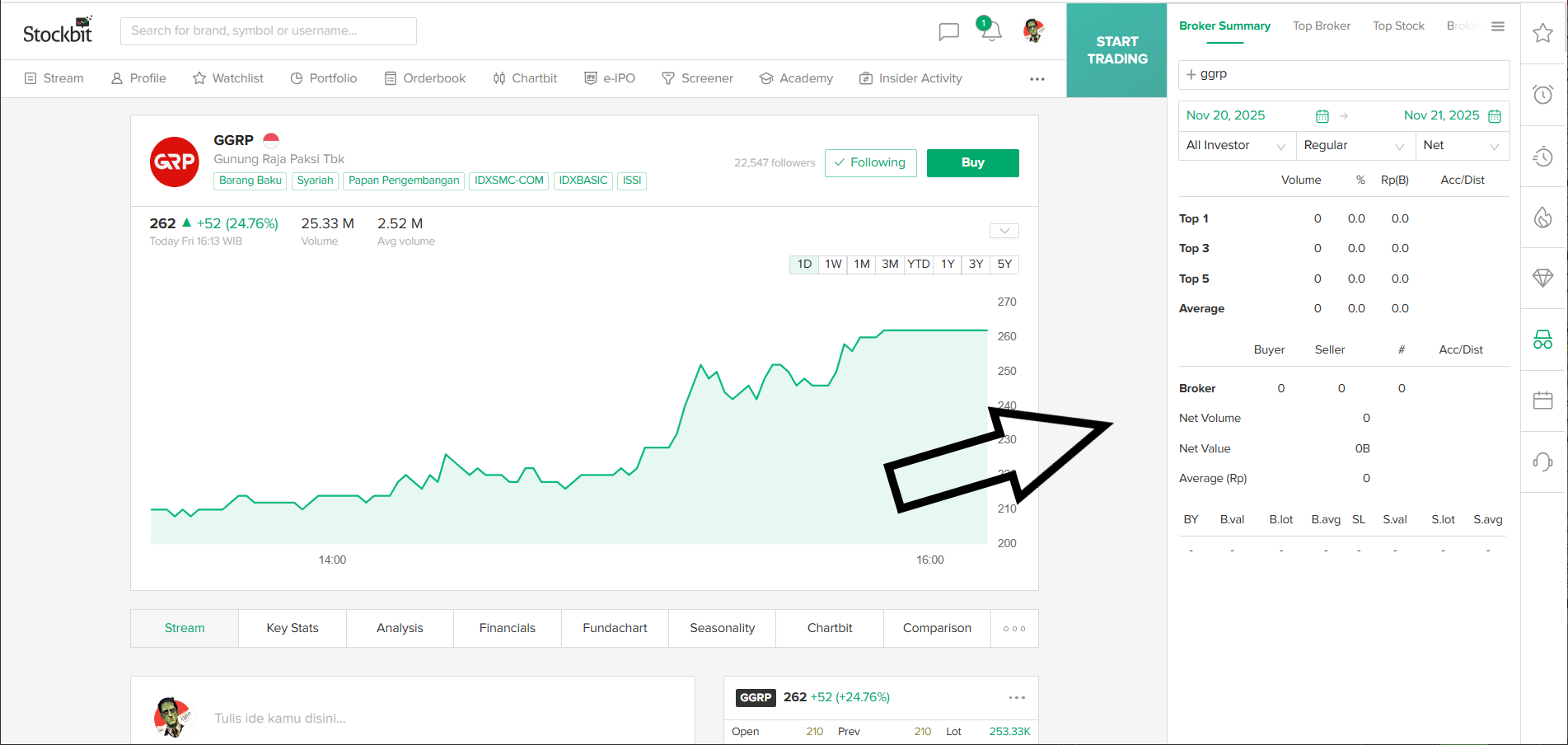This screenshot has height=745, width=1568.
Task: Click the Indonesia flag icon beside GGRP
Action: coord(271,140)
